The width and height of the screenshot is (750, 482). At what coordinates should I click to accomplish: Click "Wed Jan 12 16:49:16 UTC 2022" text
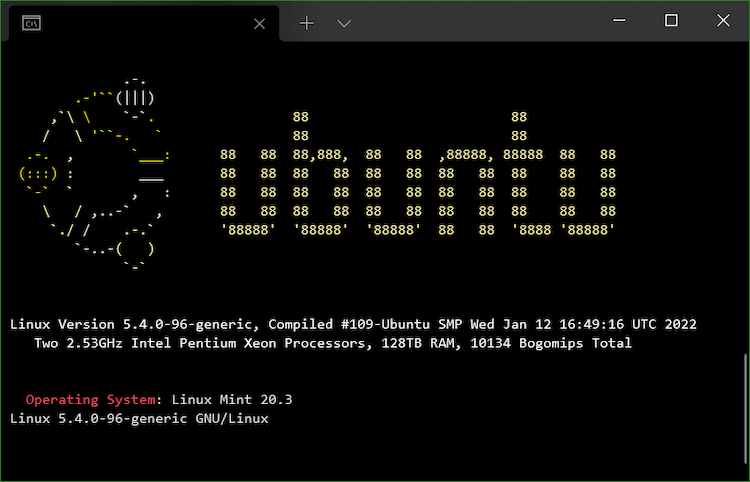tap(584, 324)
